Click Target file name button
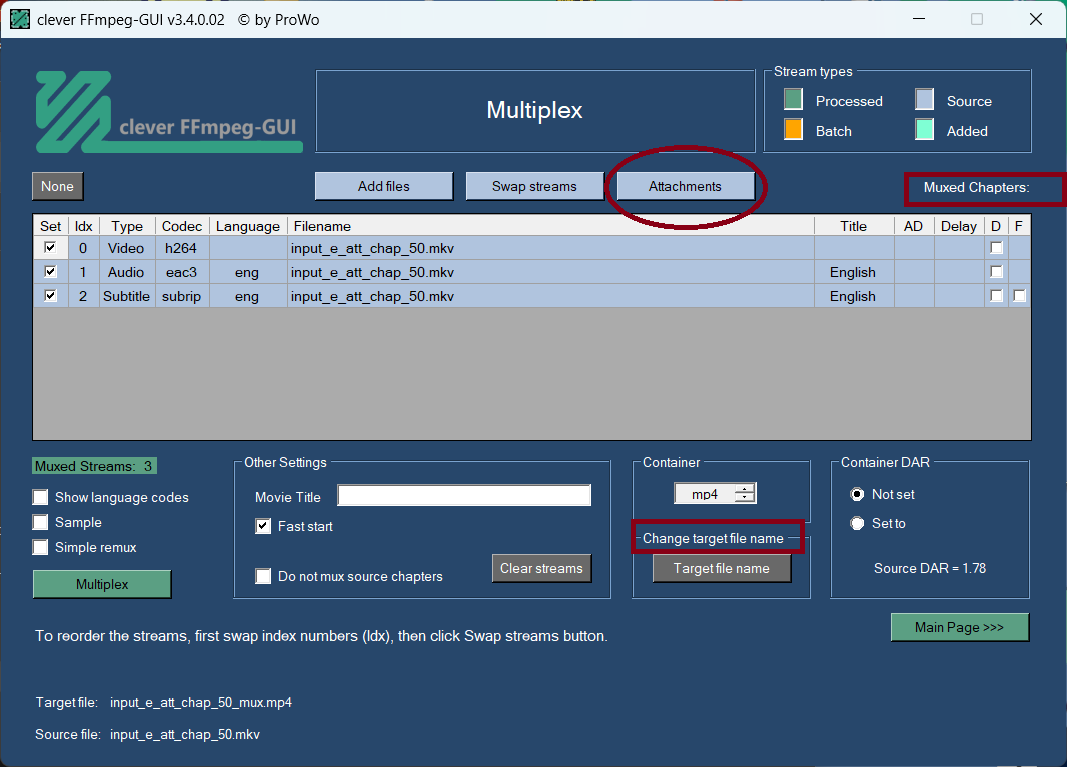 click(721, 568)
